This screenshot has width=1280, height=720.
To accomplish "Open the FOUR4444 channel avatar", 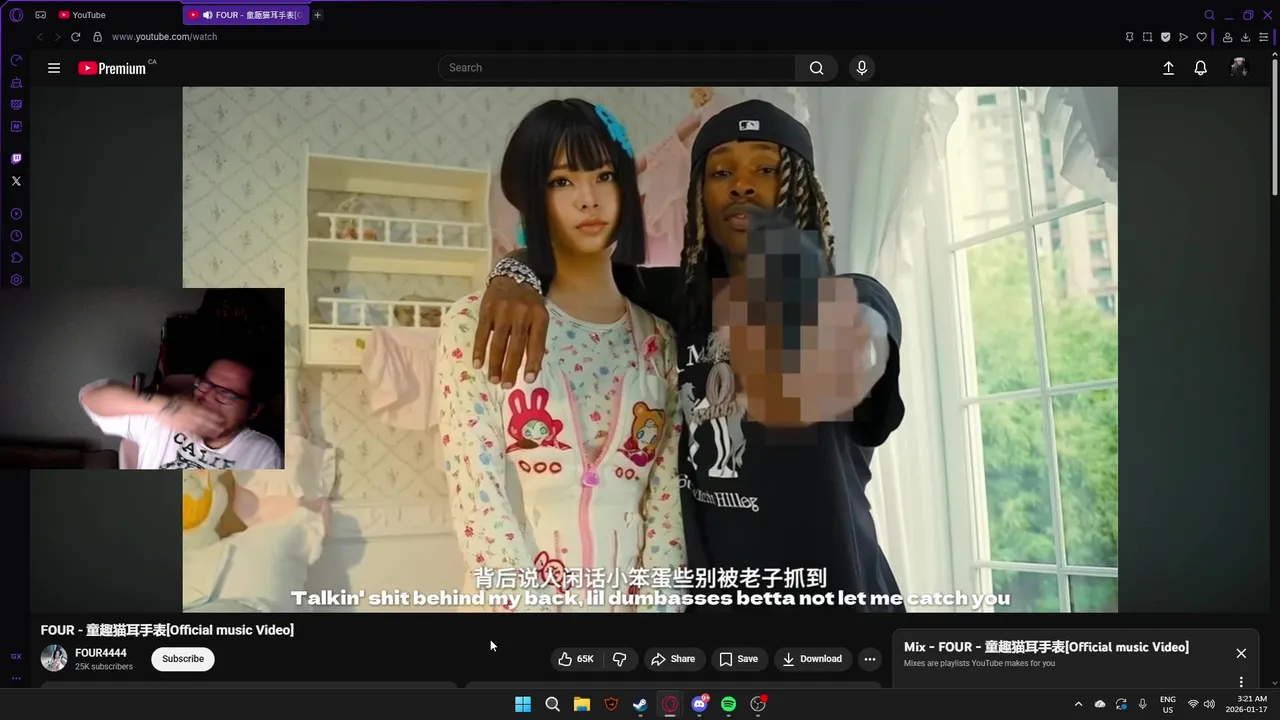I will point(54,658).
